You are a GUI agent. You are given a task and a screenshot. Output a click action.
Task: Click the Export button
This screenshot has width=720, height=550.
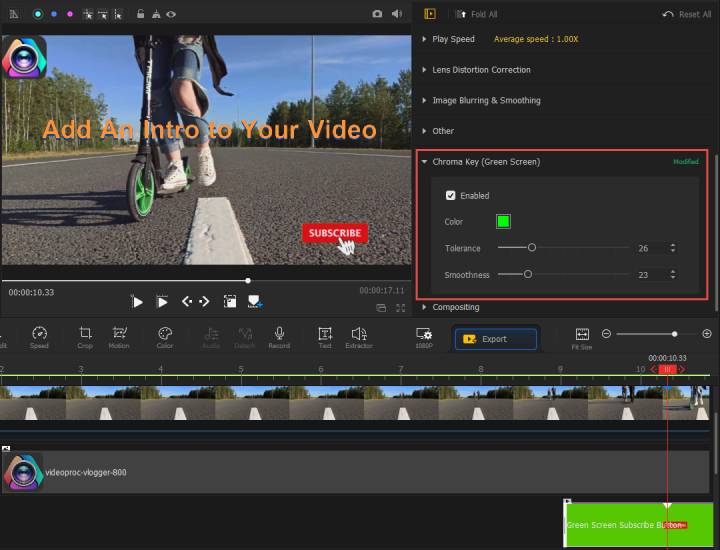tap(495, 339)
